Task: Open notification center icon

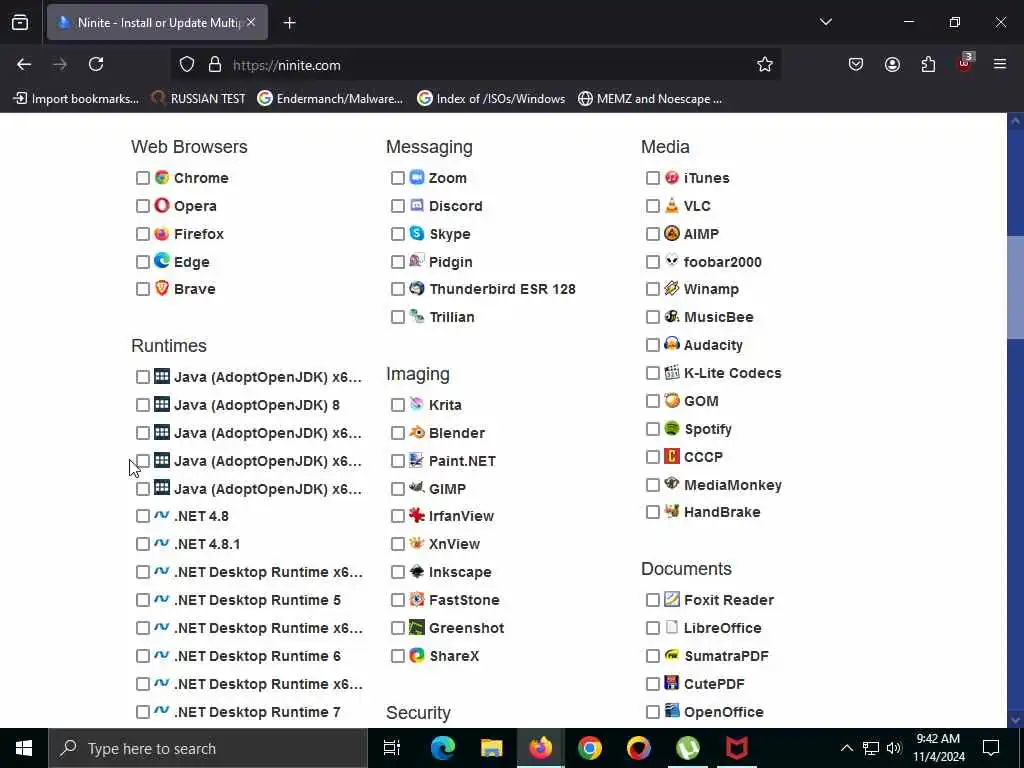Action: (991, 748)
